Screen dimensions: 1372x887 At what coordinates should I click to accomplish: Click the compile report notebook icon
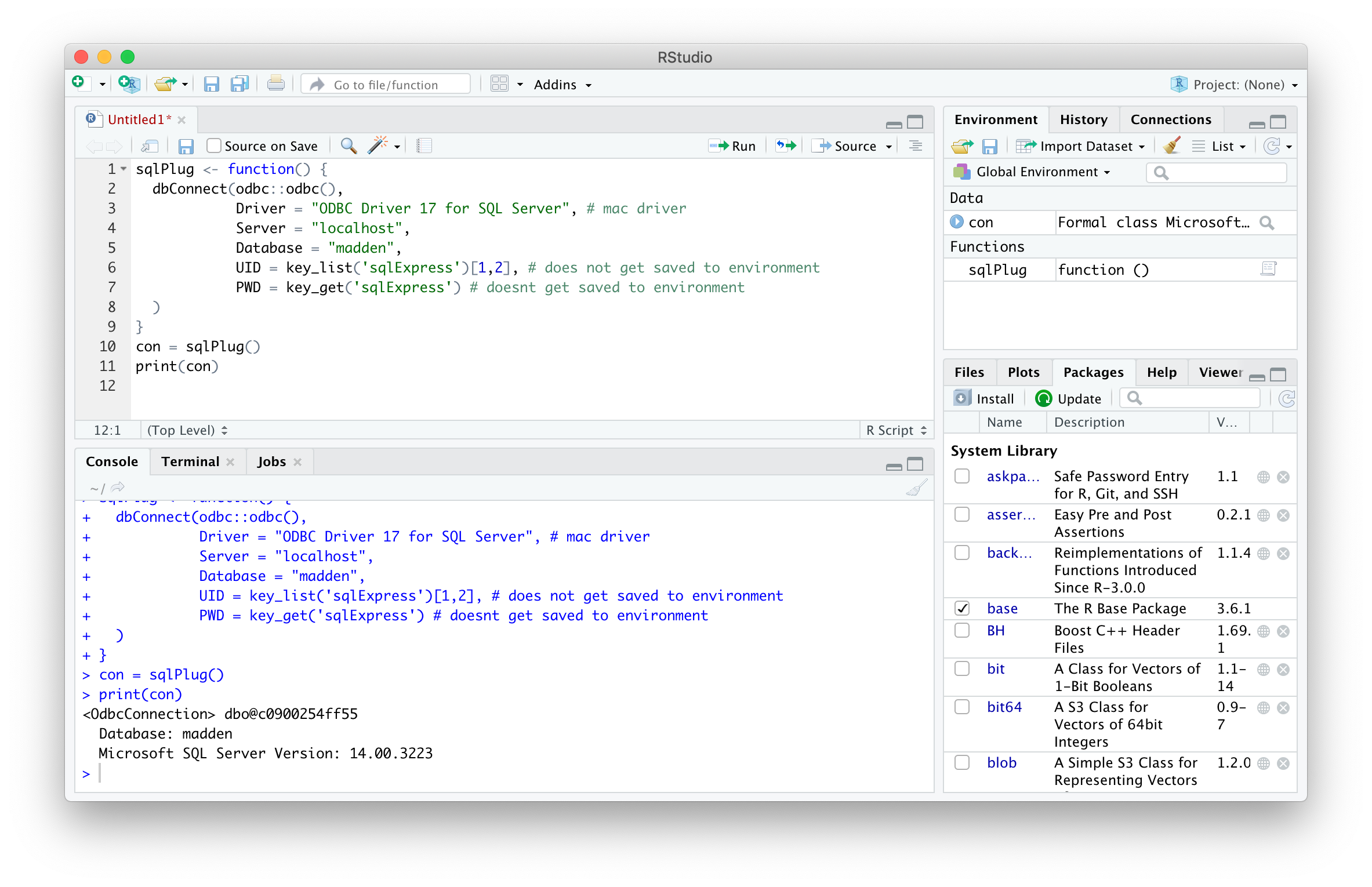click(x=424, y=146)
